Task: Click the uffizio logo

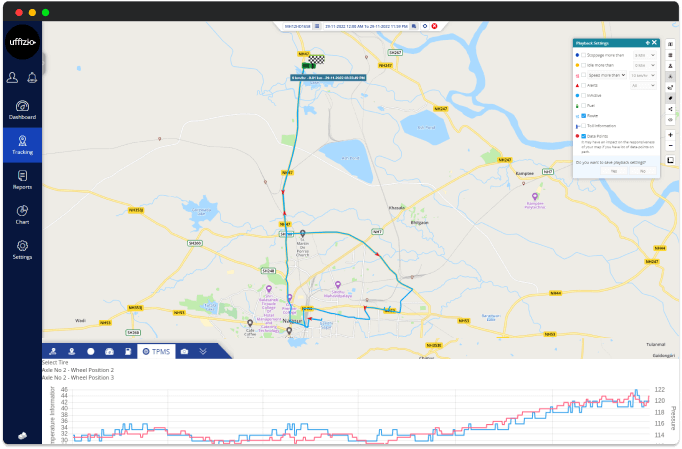Action: (22, 42)
